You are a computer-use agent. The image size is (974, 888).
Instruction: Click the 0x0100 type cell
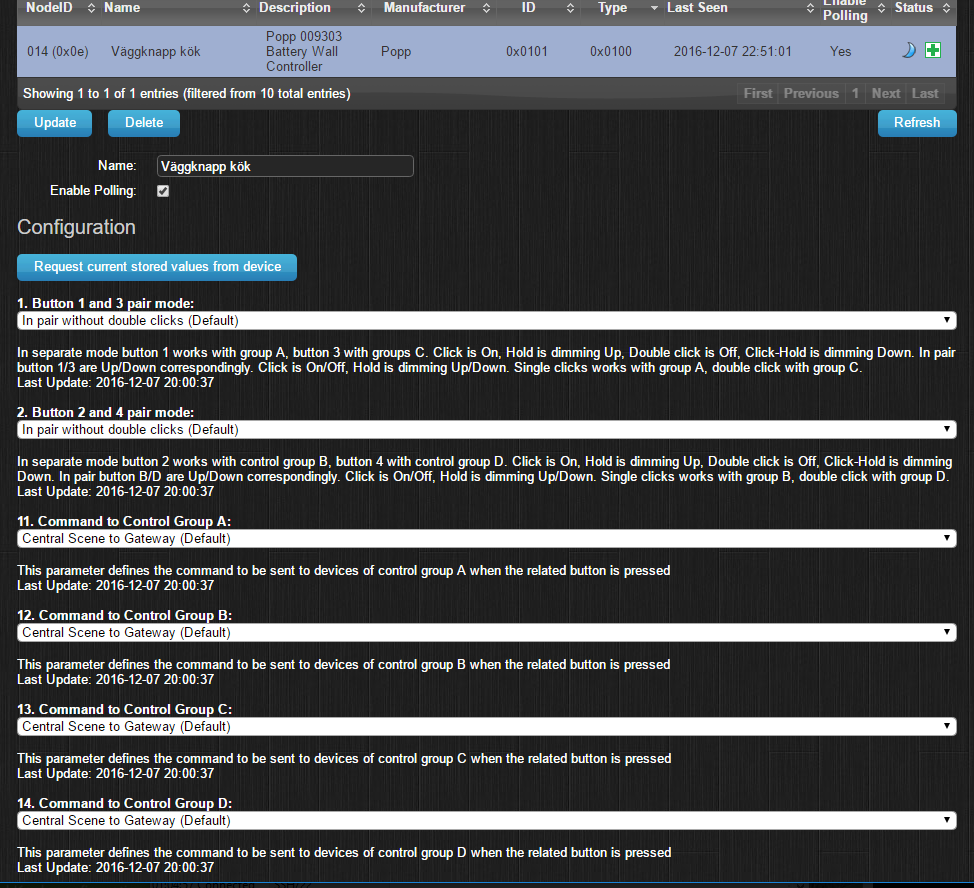(611, 52)
